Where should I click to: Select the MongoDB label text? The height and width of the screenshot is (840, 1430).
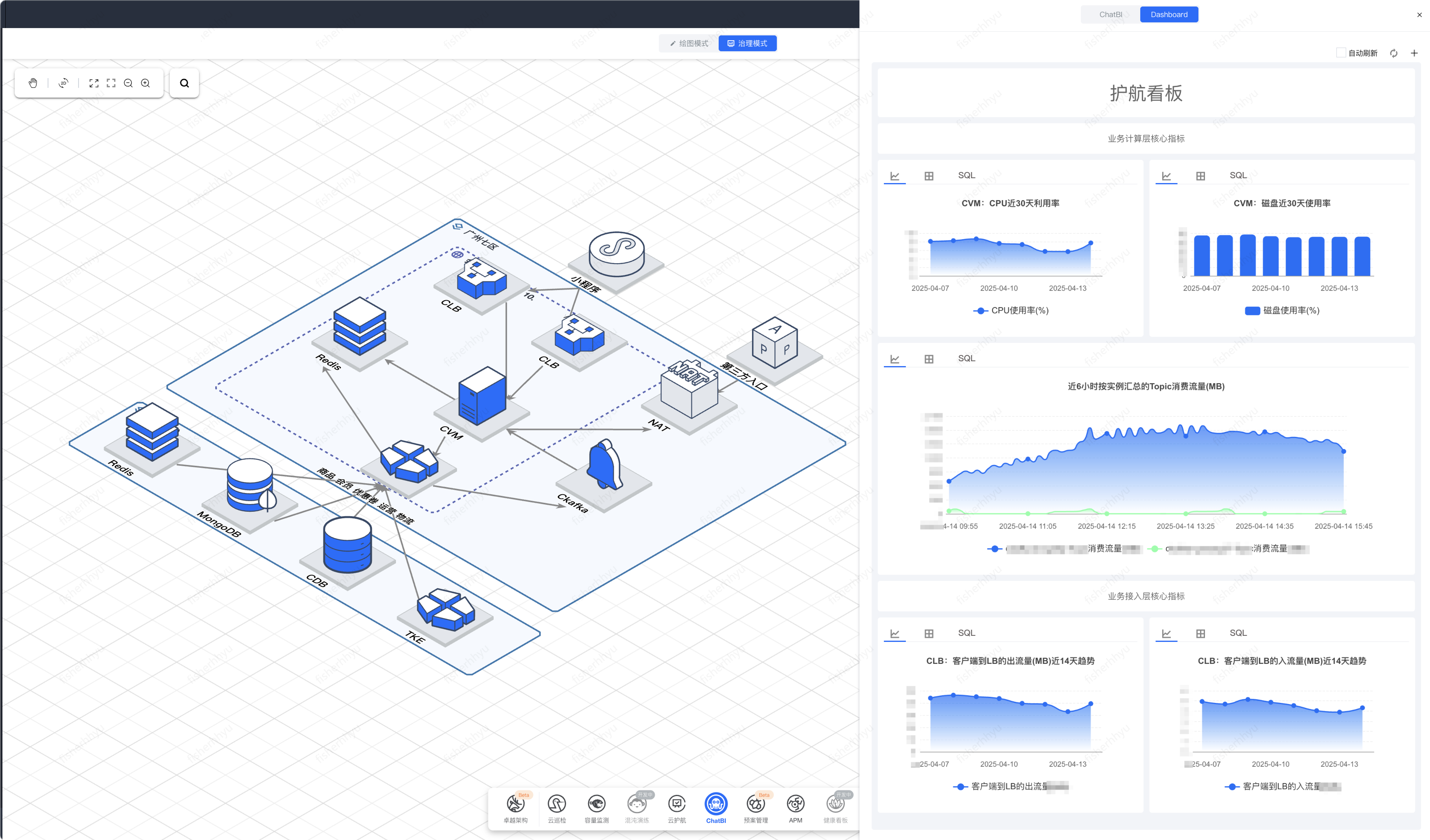coord(219,524)
